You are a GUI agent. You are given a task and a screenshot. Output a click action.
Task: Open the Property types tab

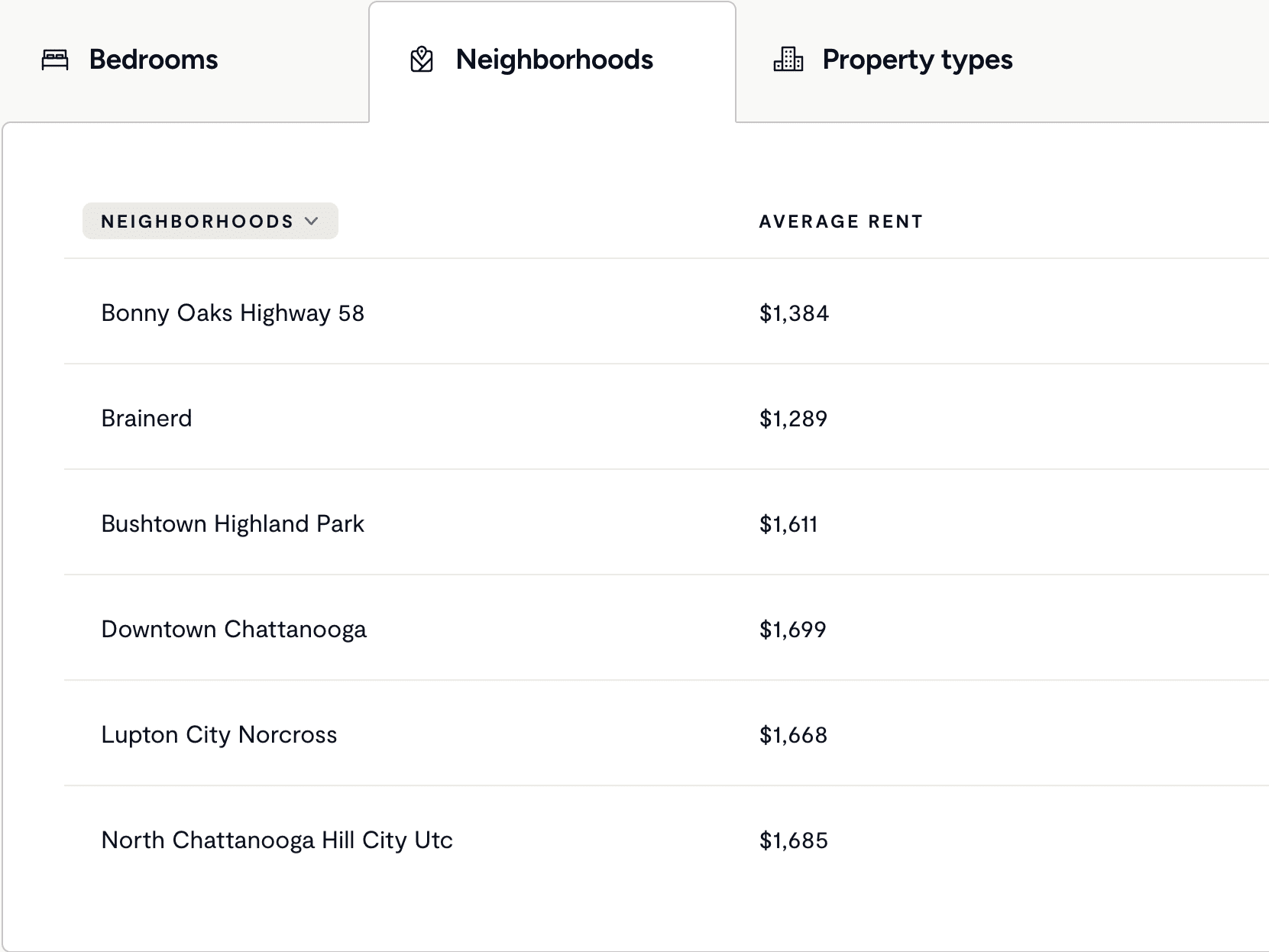click(x=917, y=60)
